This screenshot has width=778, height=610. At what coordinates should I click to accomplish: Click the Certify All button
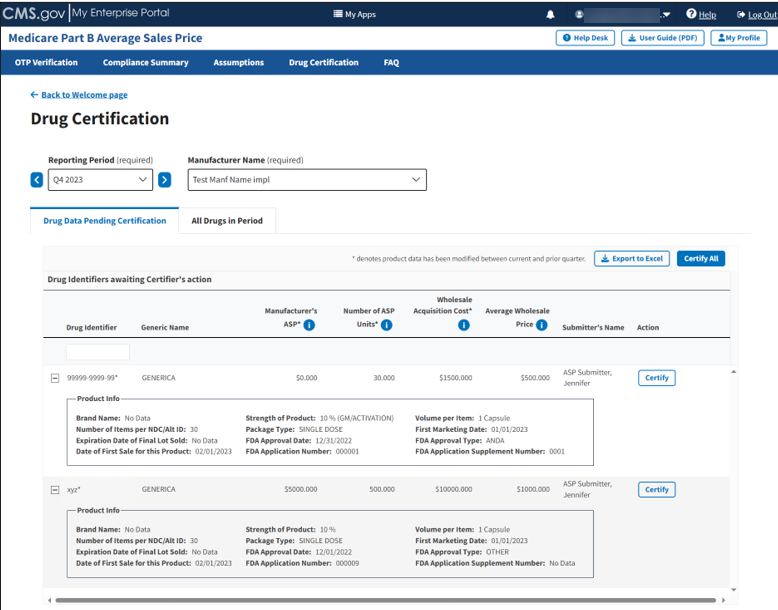(x=700, y=258)
